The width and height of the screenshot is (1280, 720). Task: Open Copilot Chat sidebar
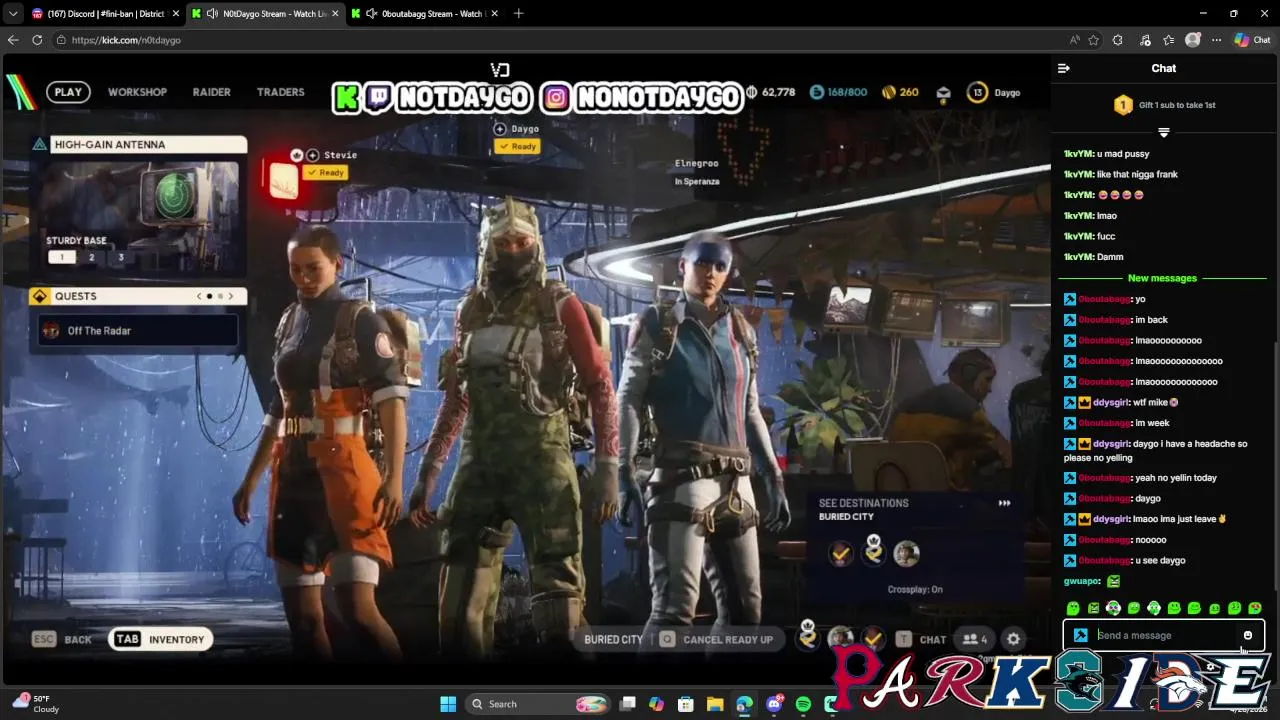(1252, 40)
